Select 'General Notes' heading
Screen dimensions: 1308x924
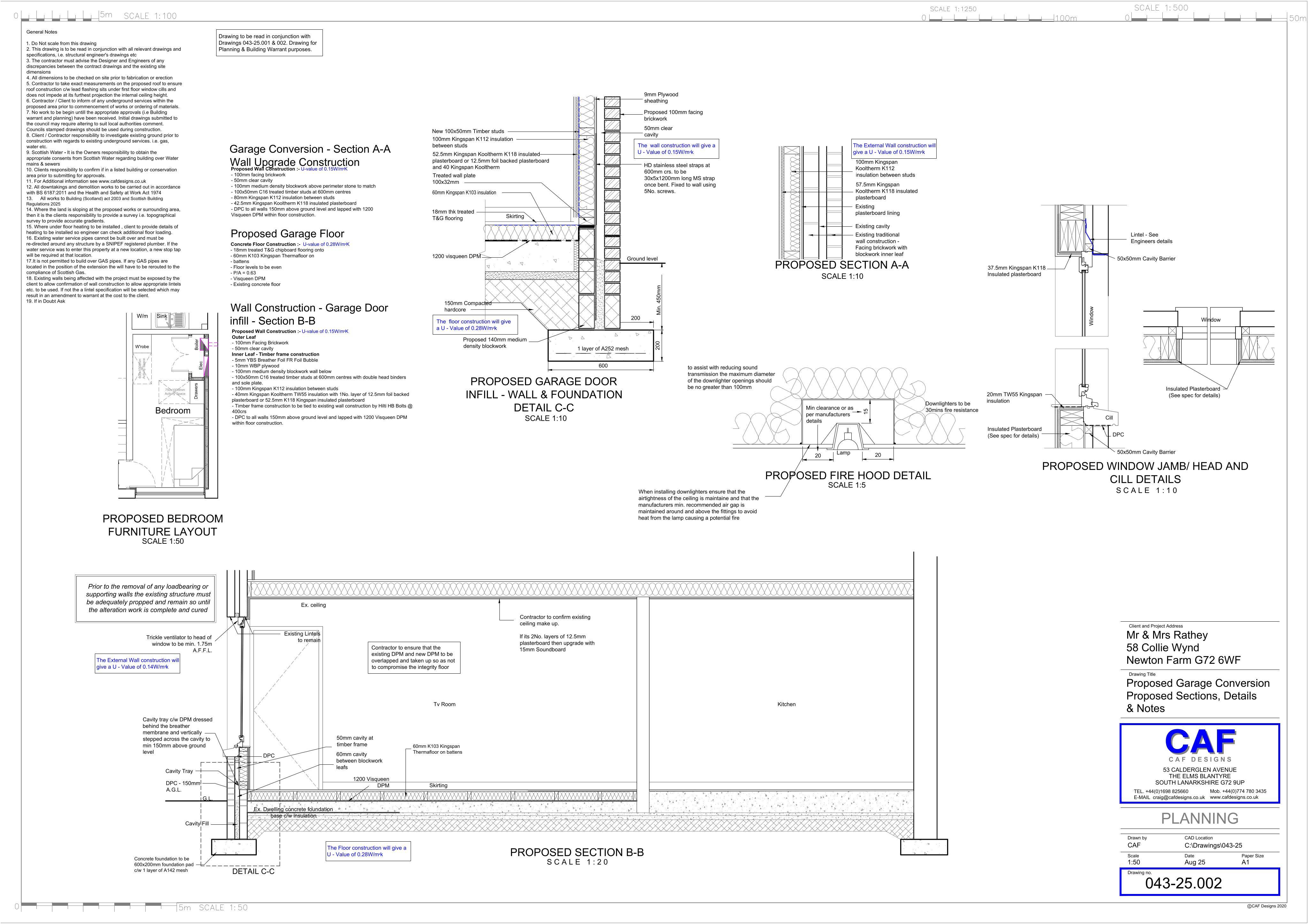(x=42, y=32)
